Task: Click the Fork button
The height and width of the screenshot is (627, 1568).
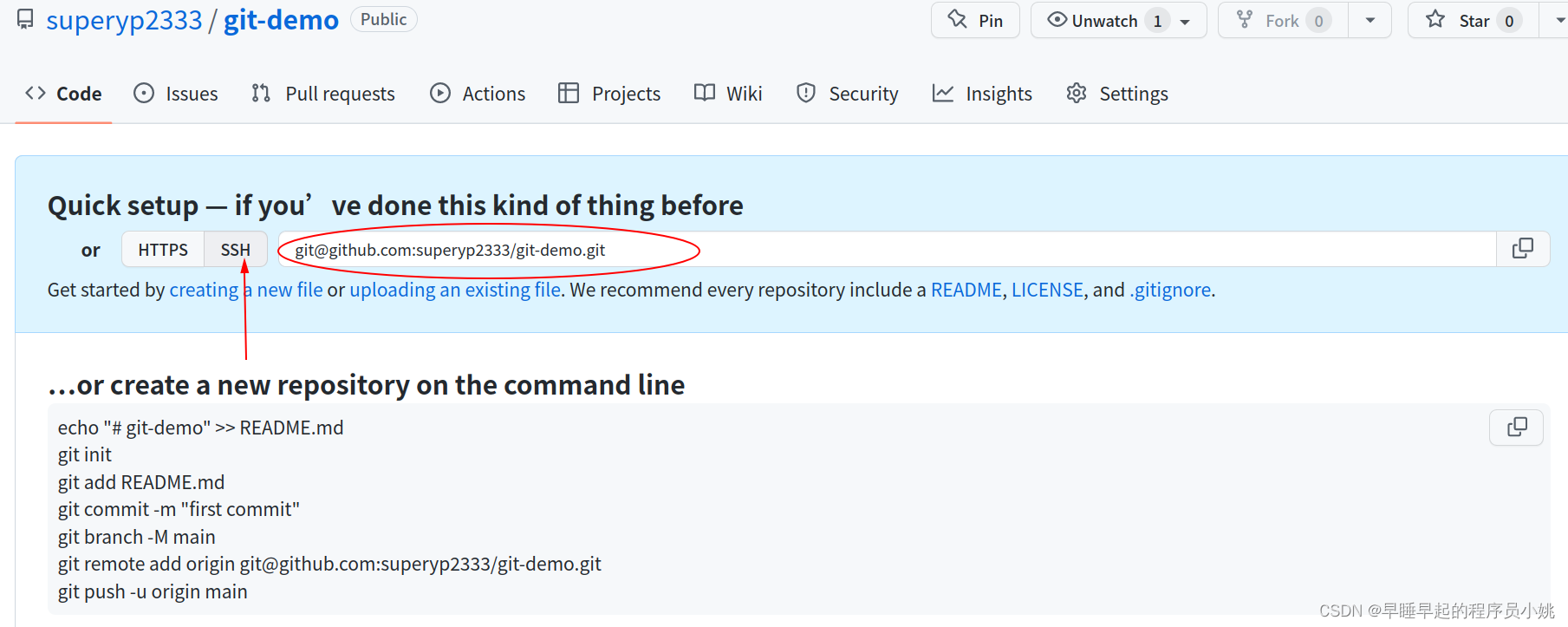Action: (x=1283, y=20)
